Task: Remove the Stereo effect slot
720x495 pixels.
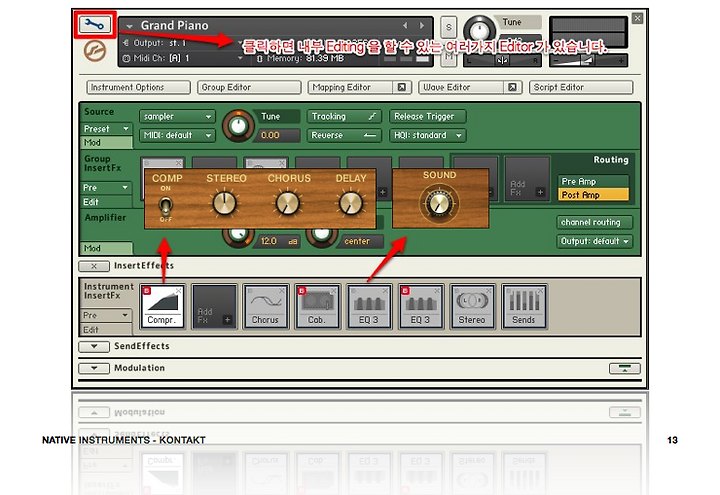Action: 489,291
